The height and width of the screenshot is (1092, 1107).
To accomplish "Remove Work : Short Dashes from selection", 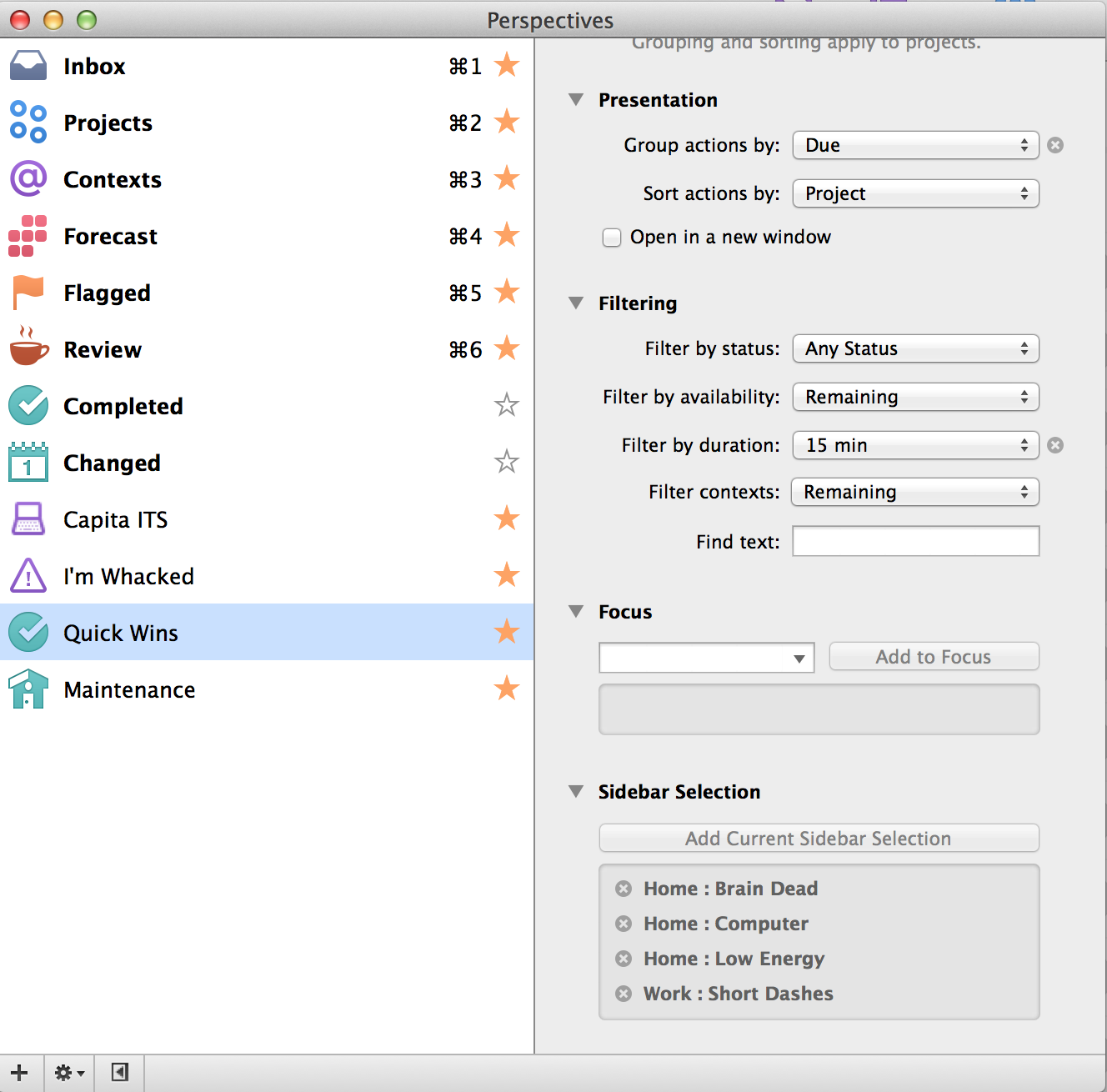I will coord(624,994).
